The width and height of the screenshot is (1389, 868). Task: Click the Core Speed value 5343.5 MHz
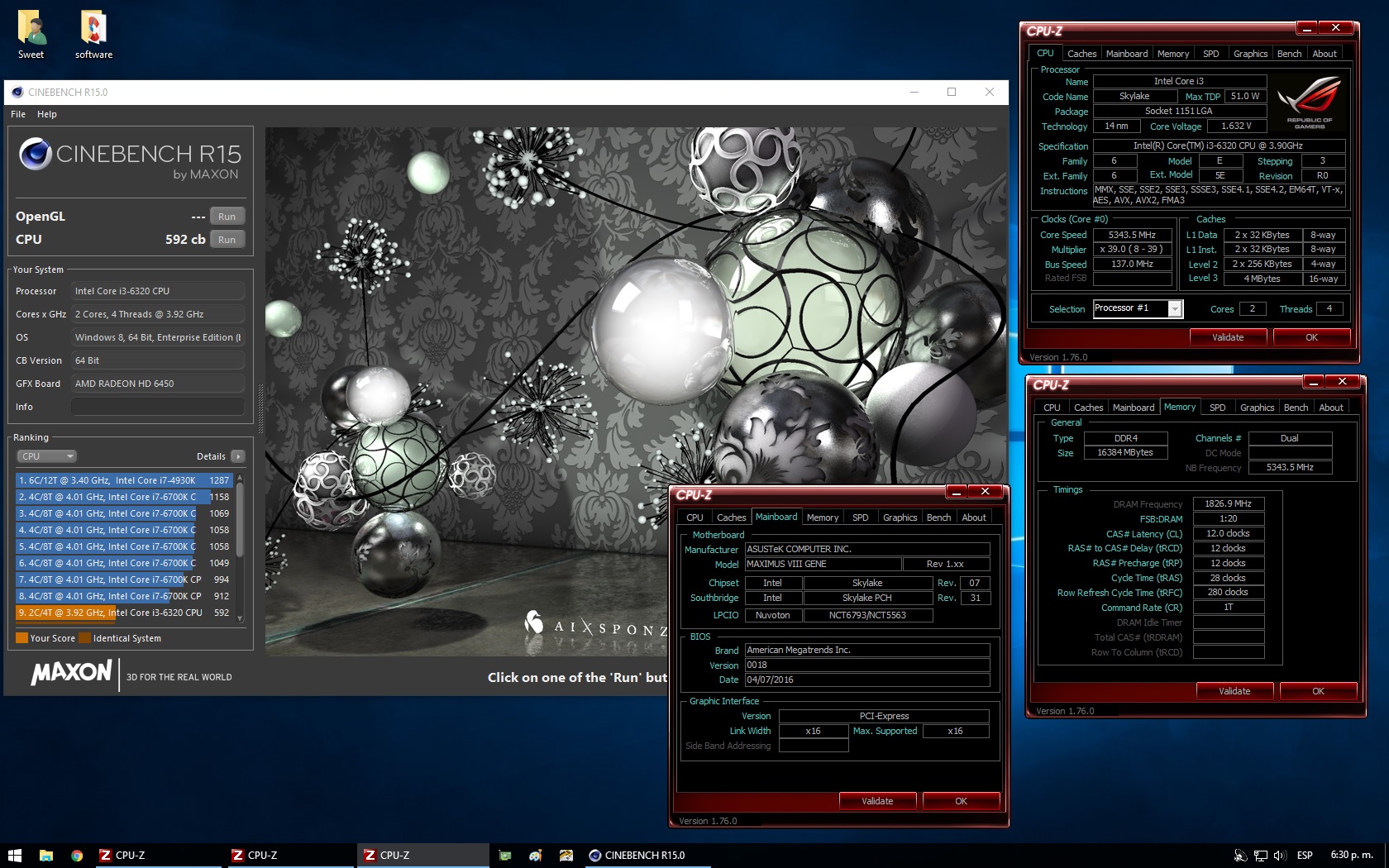pyautogui.click(x=1132, y=235)
